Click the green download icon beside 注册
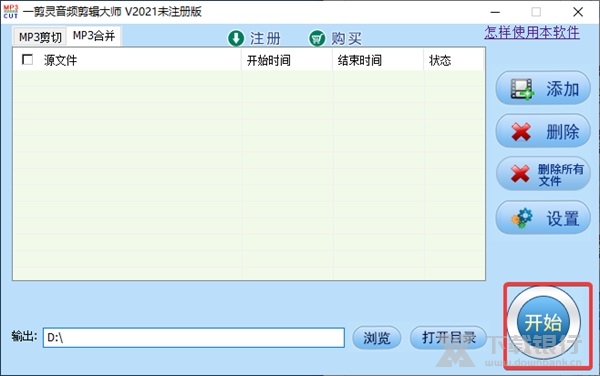 click(x=236, y=38)
